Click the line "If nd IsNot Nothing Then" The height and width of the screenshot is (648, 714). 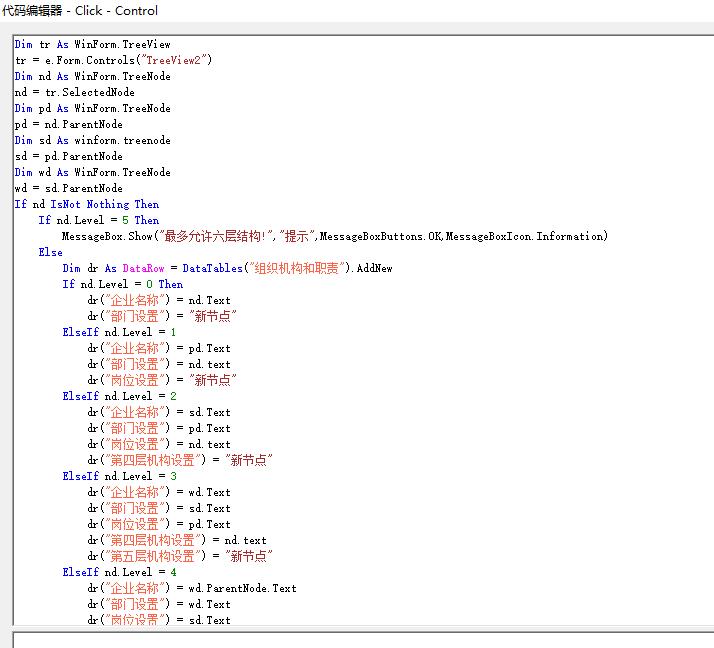[87, 204]
